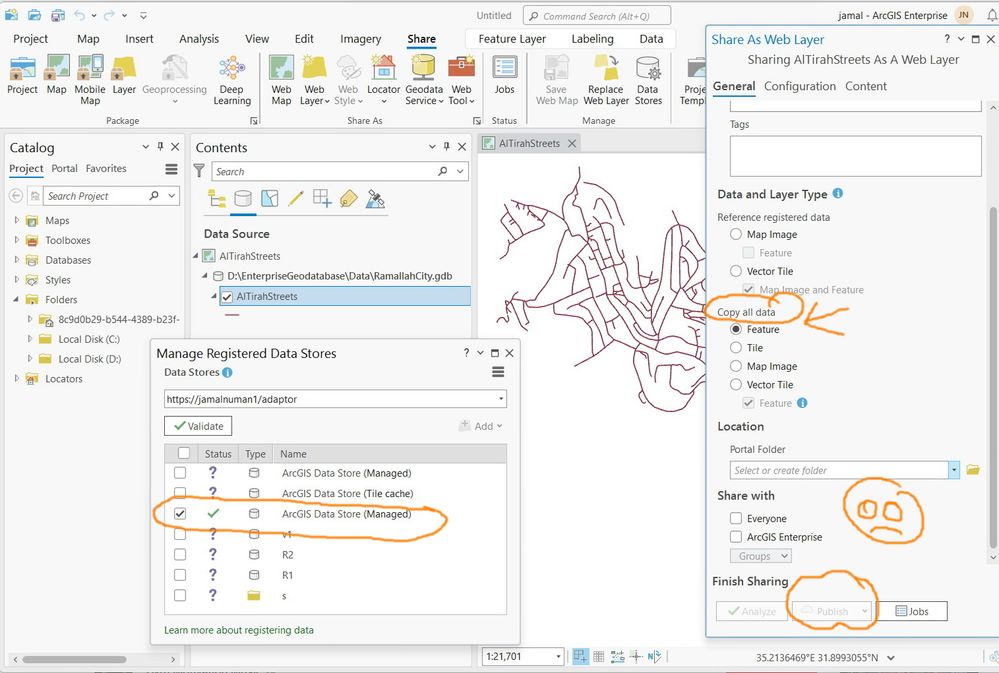Uncheck the validated ArcGIS Data Store (Managed) row
The image size is (999, 673).
point(180,514)
